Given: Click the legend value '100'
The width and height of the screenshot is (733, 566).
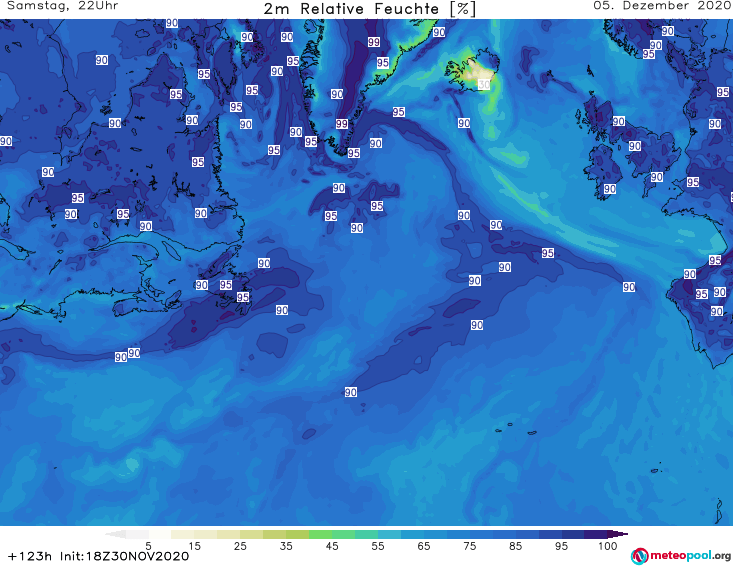Looking at the screenshot, I should 608,546.
